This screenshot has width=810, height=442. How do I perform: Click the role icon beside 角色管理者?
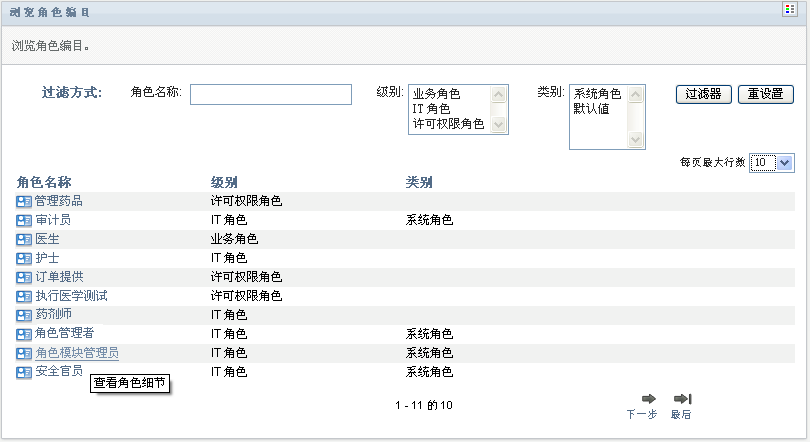click(24, 334)
